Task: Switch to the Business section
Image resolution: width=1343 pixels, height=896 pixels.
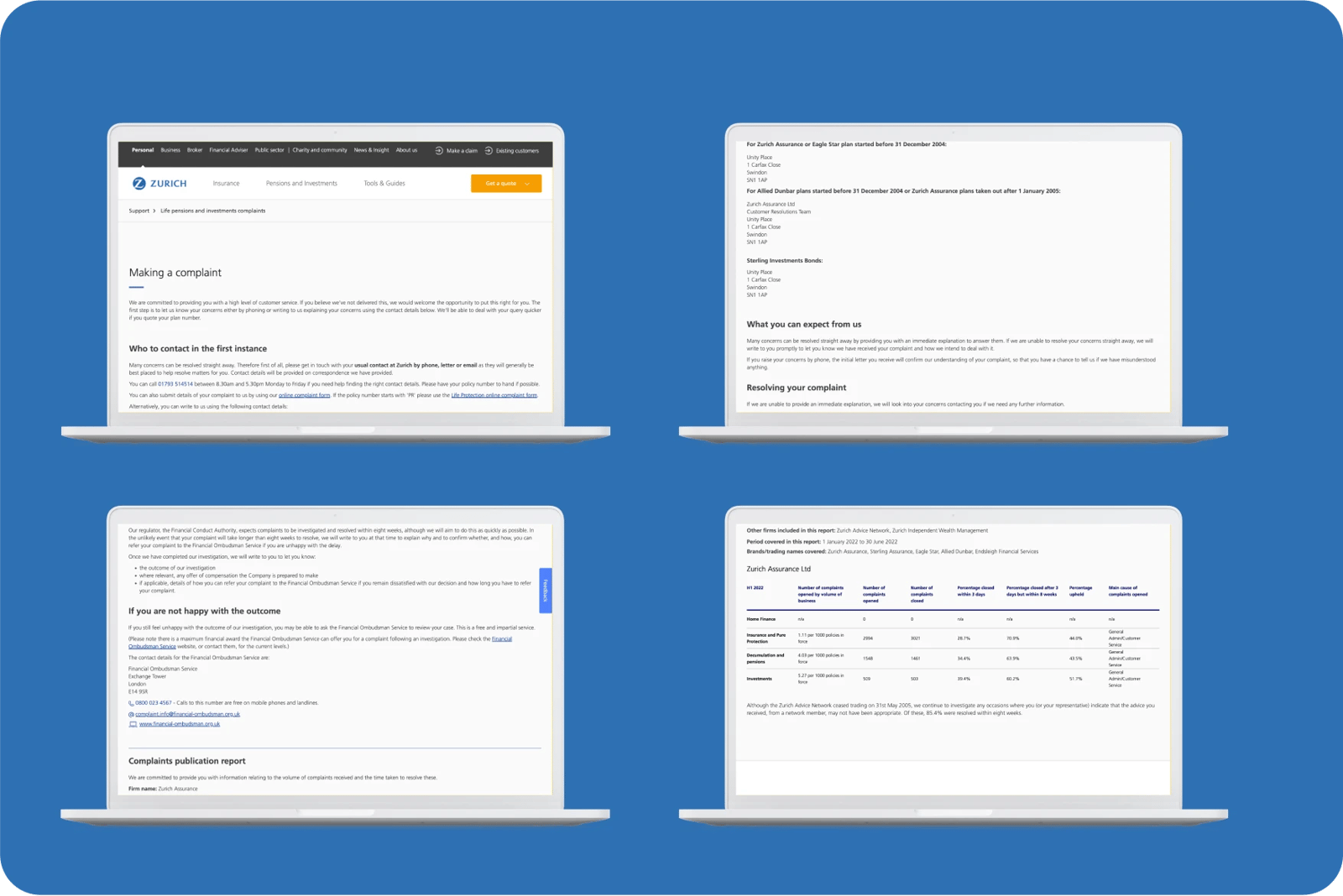Action: [x=170, y=150]
